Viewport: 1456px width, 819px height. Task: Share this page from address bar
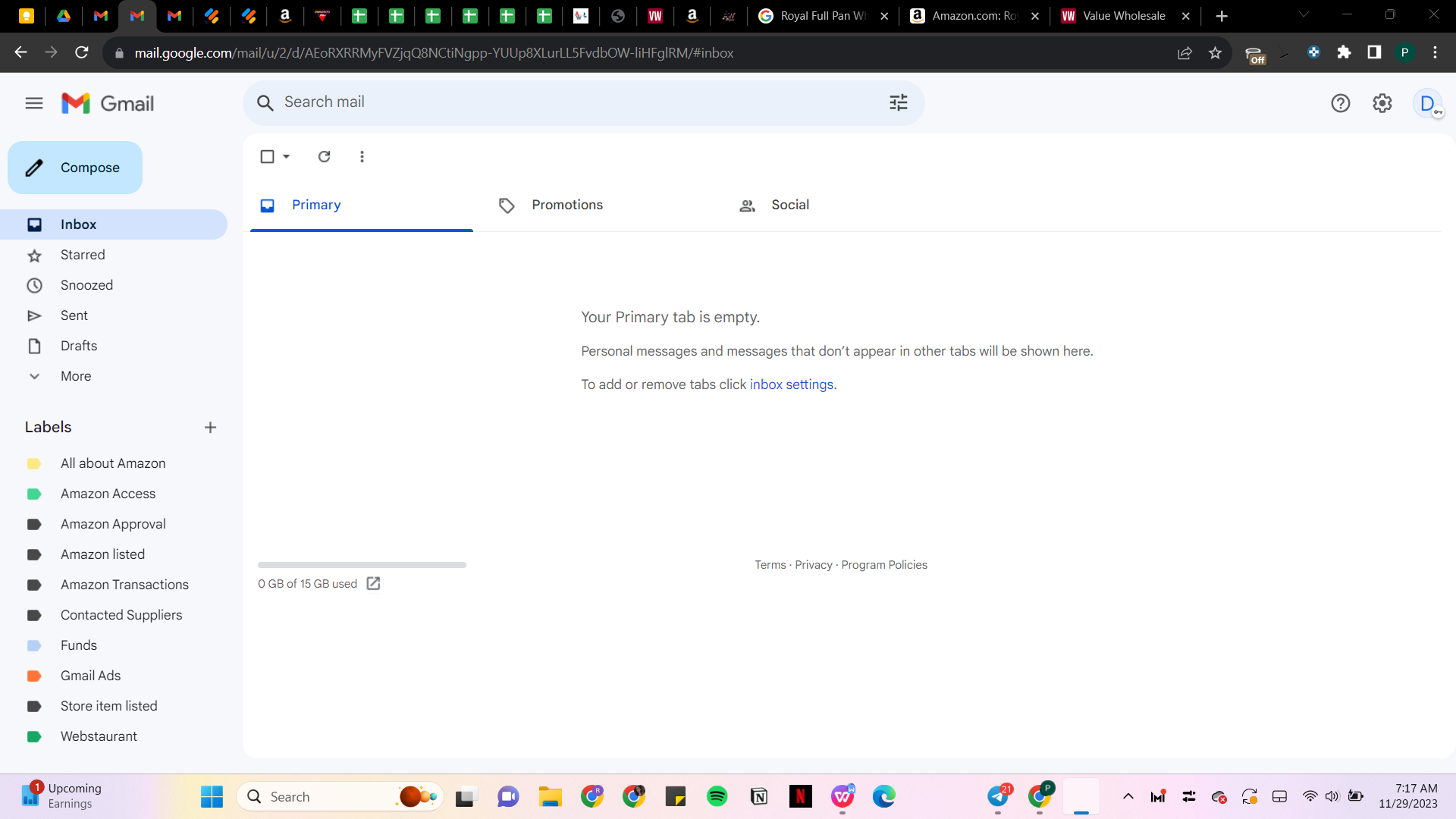pos(1185,52)
